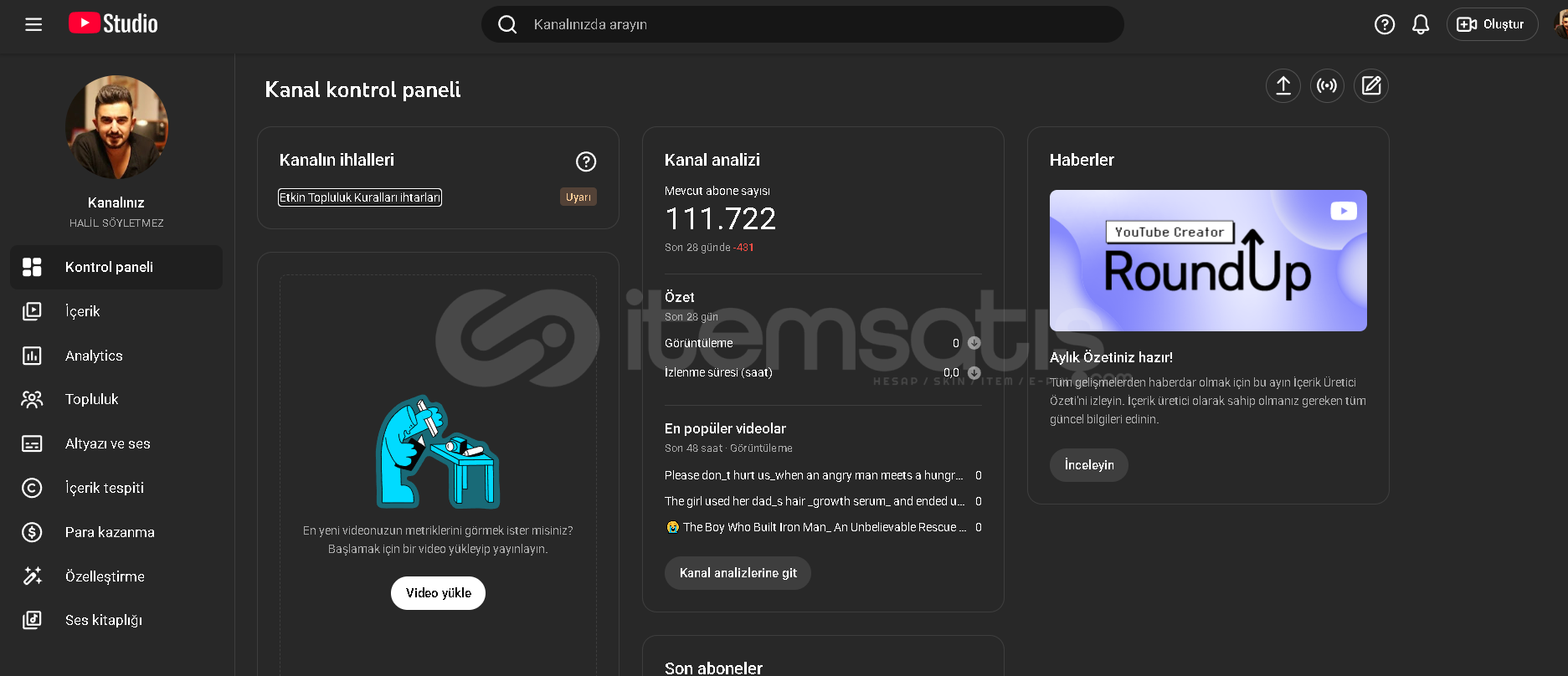The height and width of the screenshot is (676, 1568).
Task: Open video 'The girl used her dad_s hair'
Action: coord(815,501)
